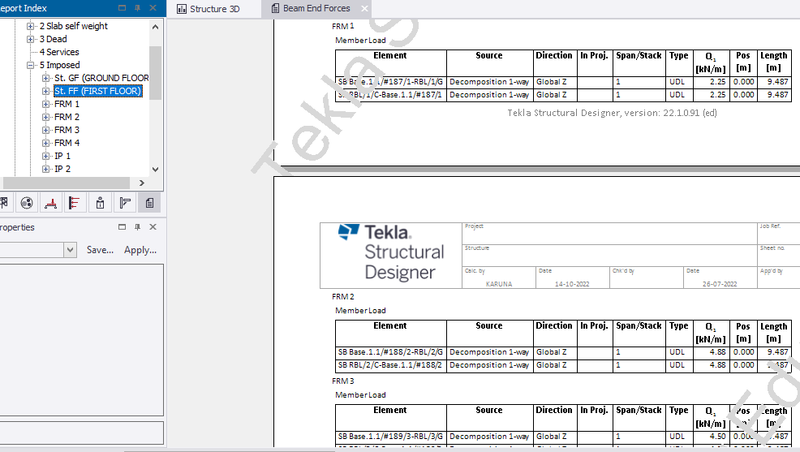
Task: Click the Report Index vertical scrollbar thumb
Action: [156, 72]
